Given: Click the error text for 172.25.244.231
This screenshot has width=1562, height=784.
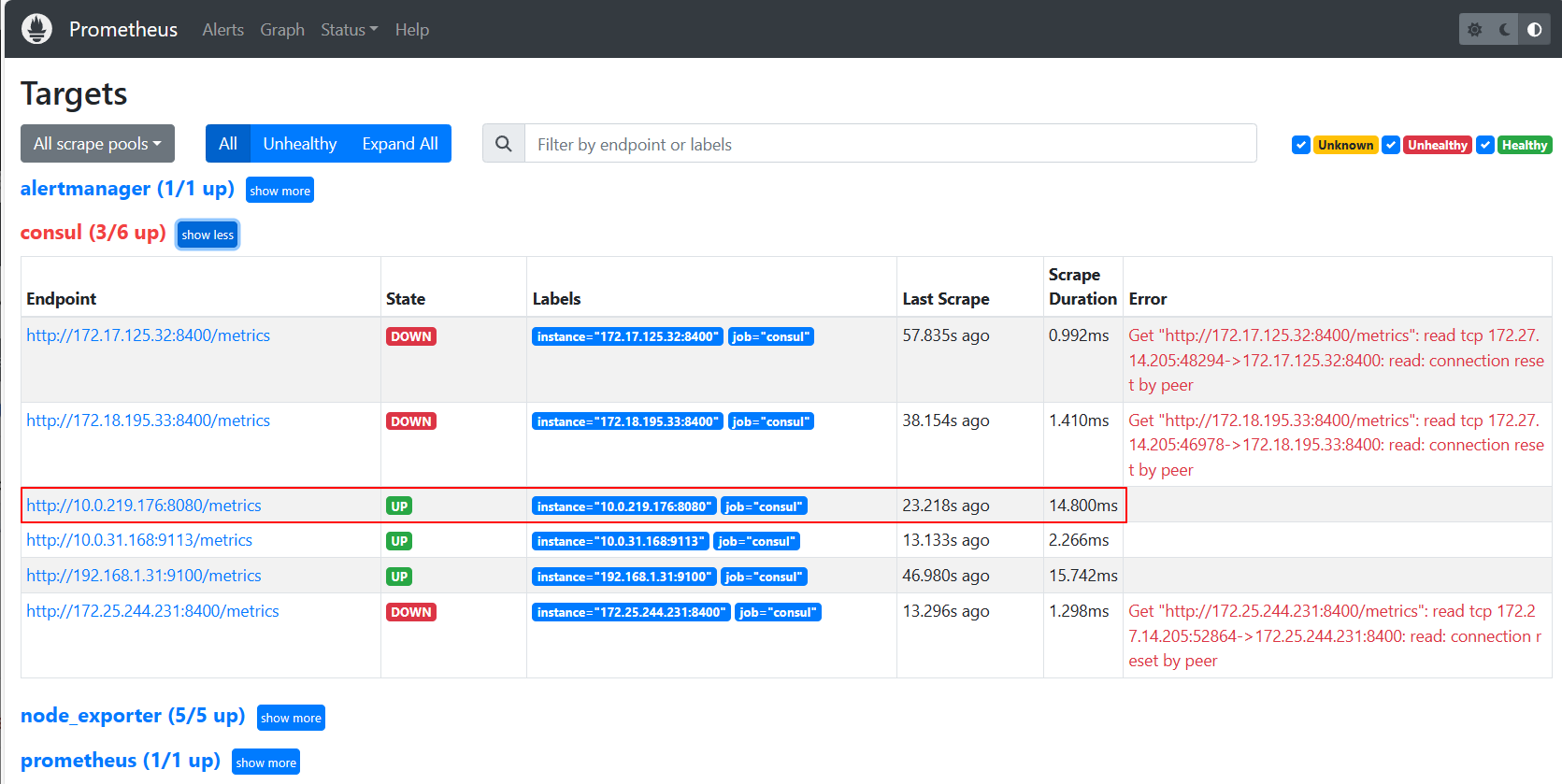Looking at the screenshot, I should point(1335,635).
